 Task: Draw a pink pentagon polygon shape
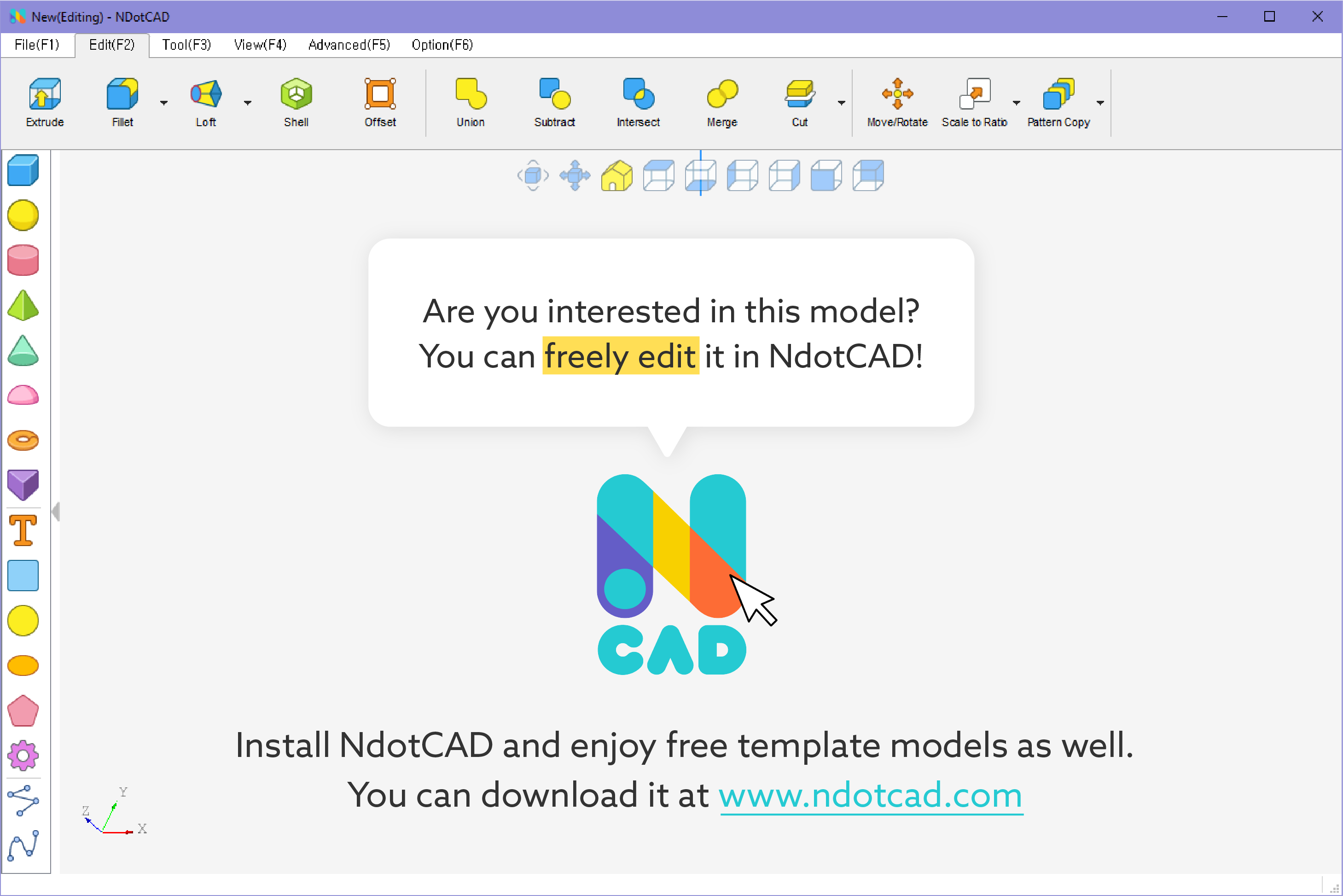[23, 711]
